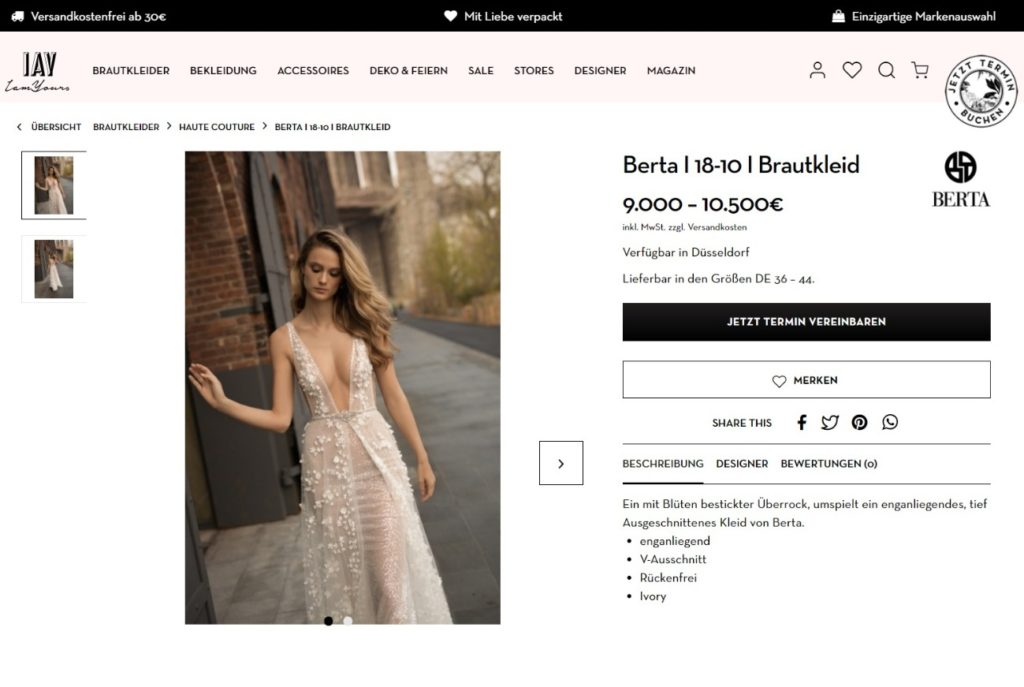Click the IAY I am Yours logo
The image size is (1024, 687).
(x=38, y=71)
